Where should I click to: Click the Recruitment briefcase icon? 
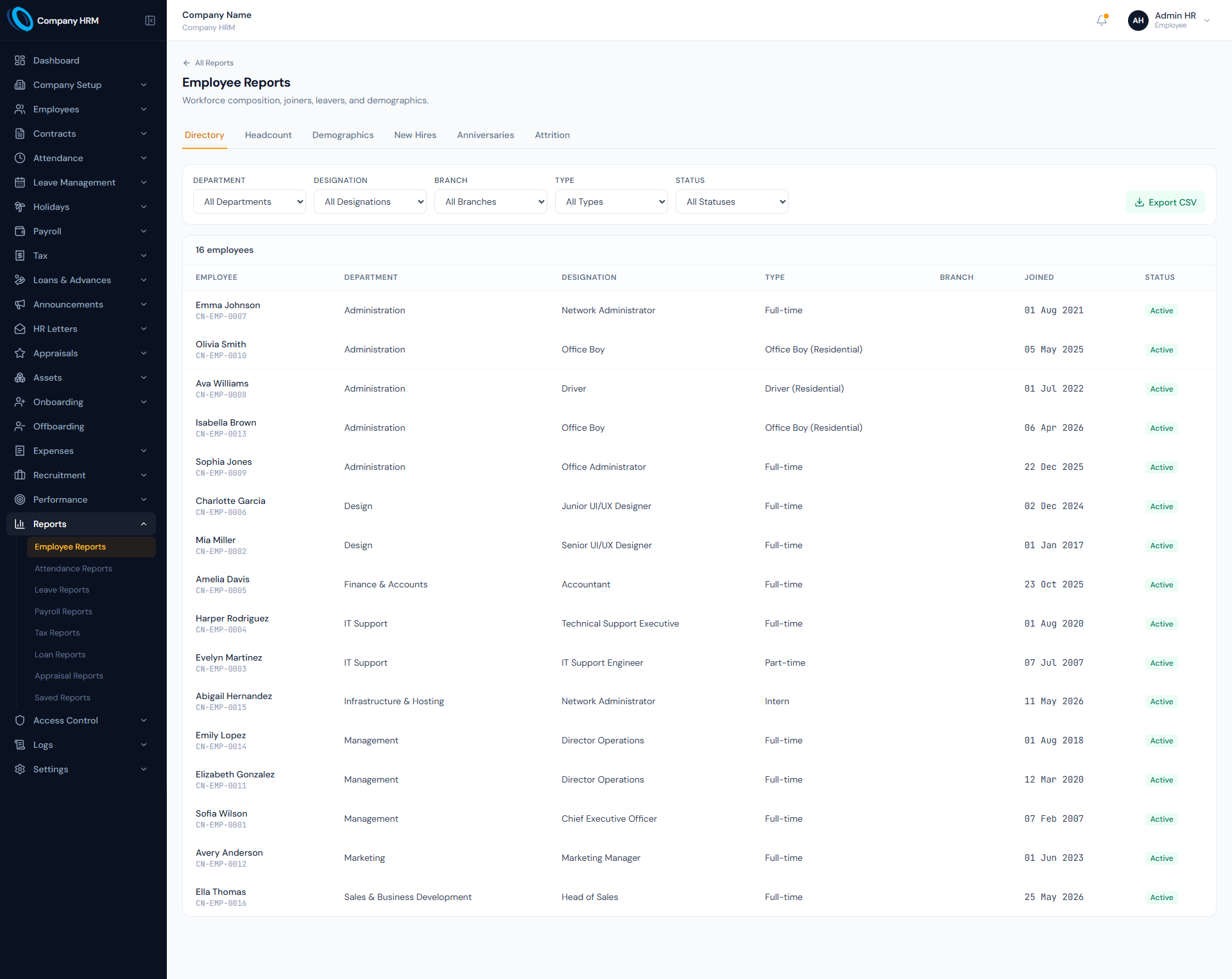point(20,475)
